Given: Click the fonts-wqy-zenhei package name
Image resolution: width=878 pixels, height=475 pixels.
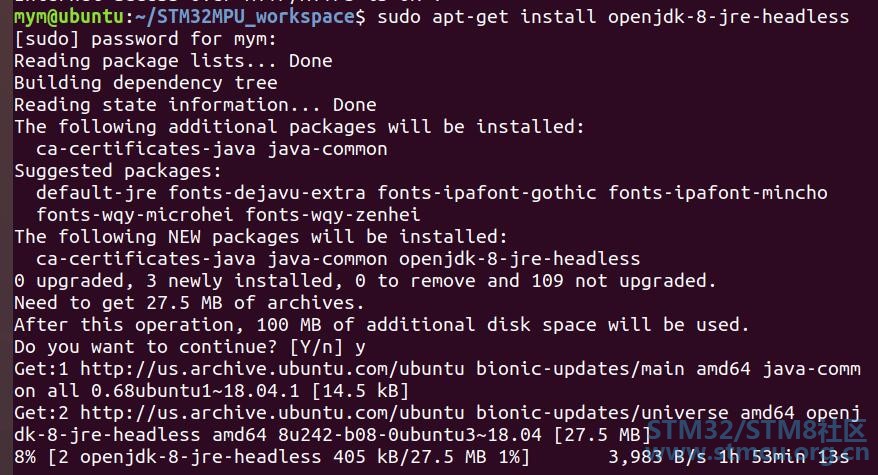Looking at the screenshot, I should pyautogui.click(x=333, y=215).
